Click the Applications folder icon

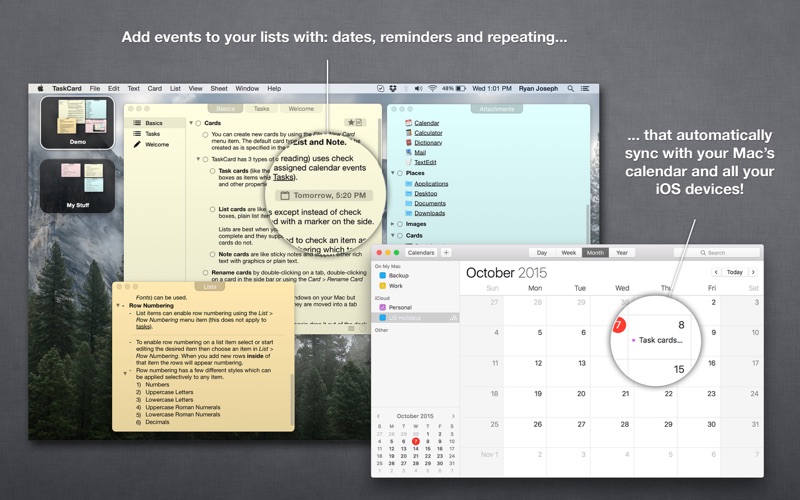(409, 184)
